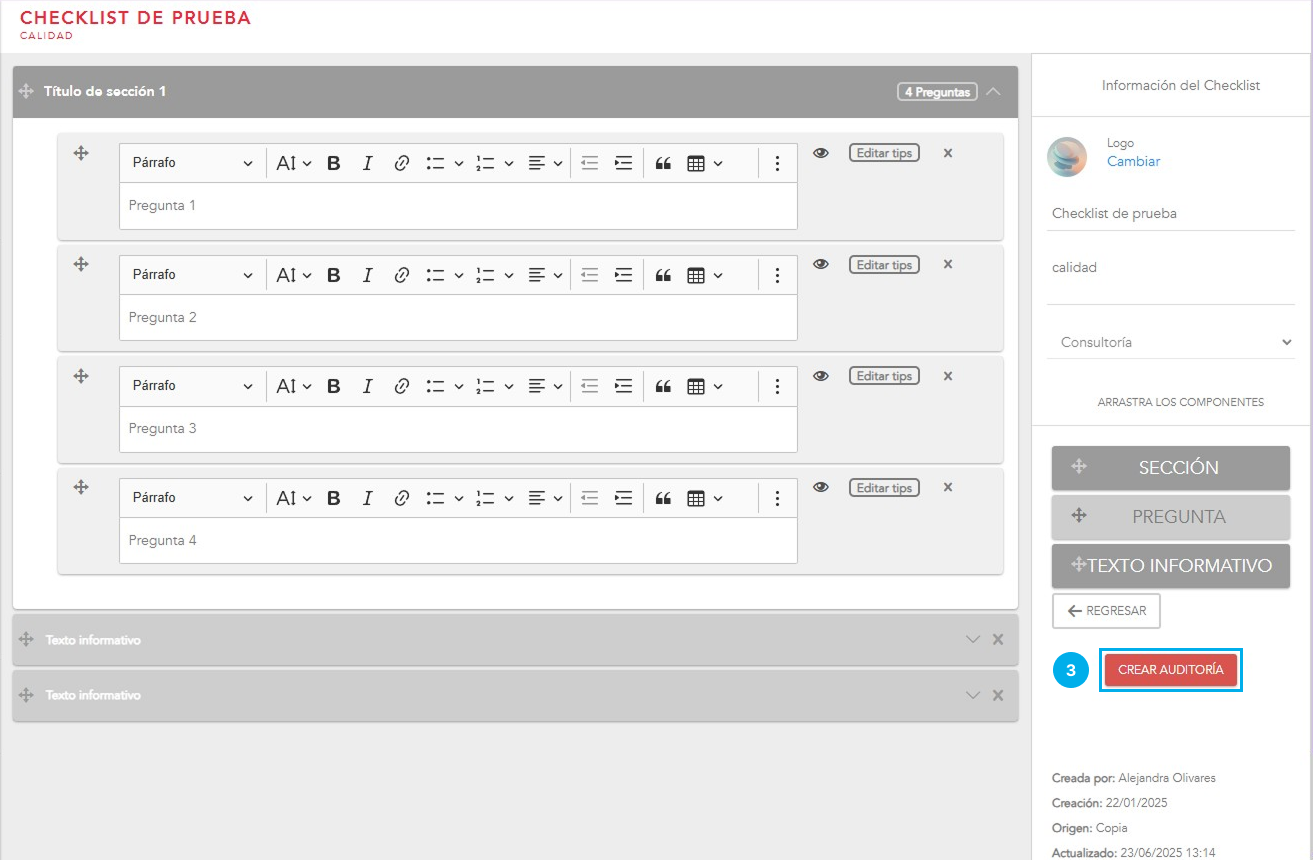Screen dimensions: 1313x860
Task: Open the Consultoría category dropdown
Action: click(x=1171, y=342)
